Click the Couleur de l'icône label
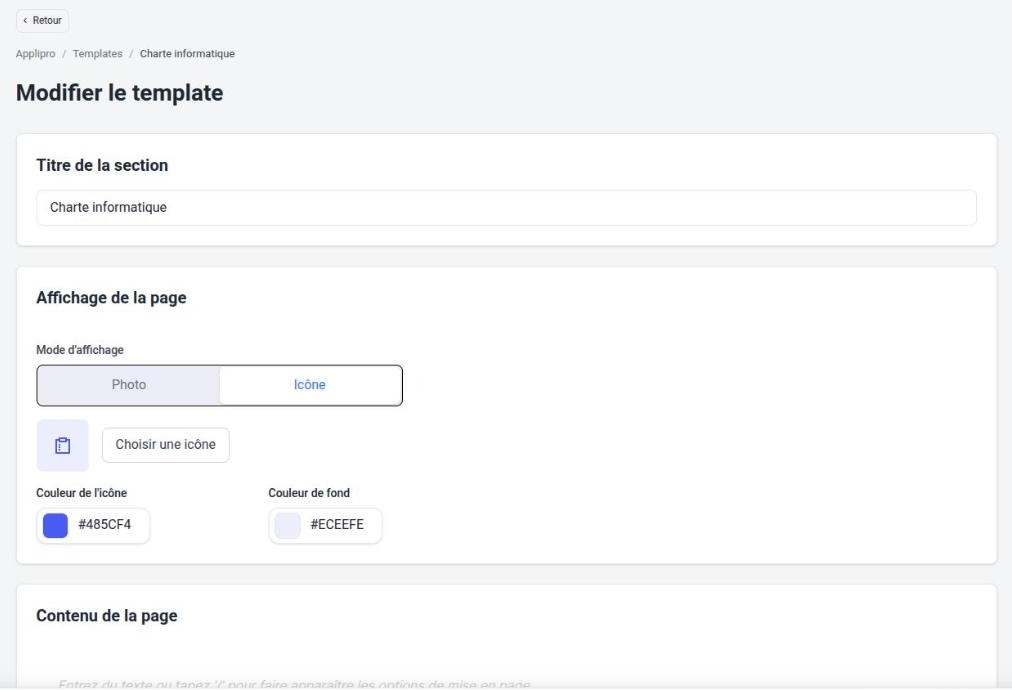 81,493
